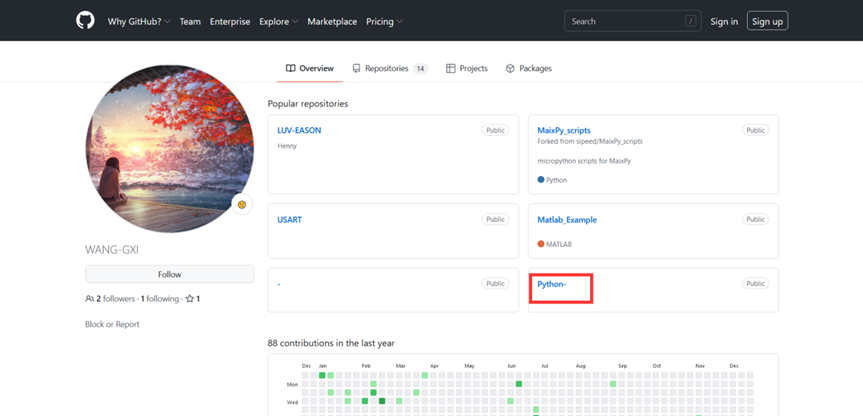This screenshot has width=863, height=416.
Task: Open the Marketplace menu item
Action: click(x=331, y=21)
